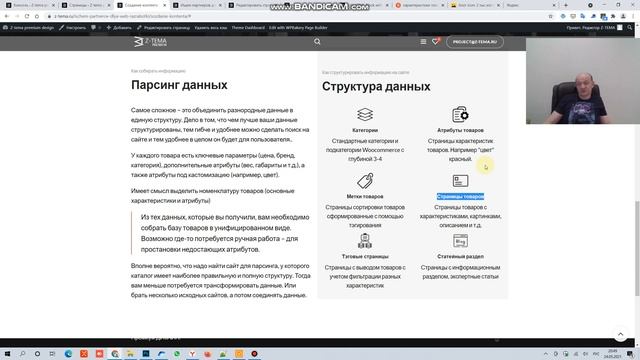The width and height of the screenshot is (640, 360).
Task: Click the browser forward arrow
Action: (17, 16)
